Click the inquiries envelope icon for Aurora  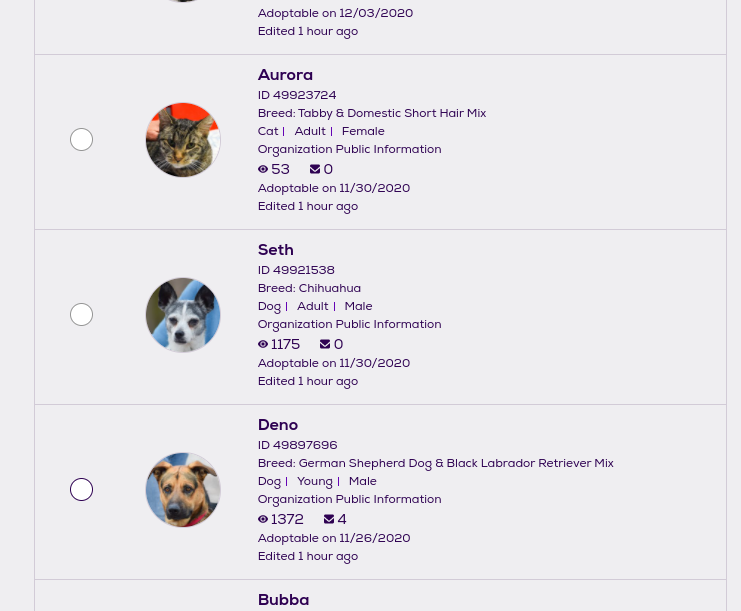(x=315, y=170)
